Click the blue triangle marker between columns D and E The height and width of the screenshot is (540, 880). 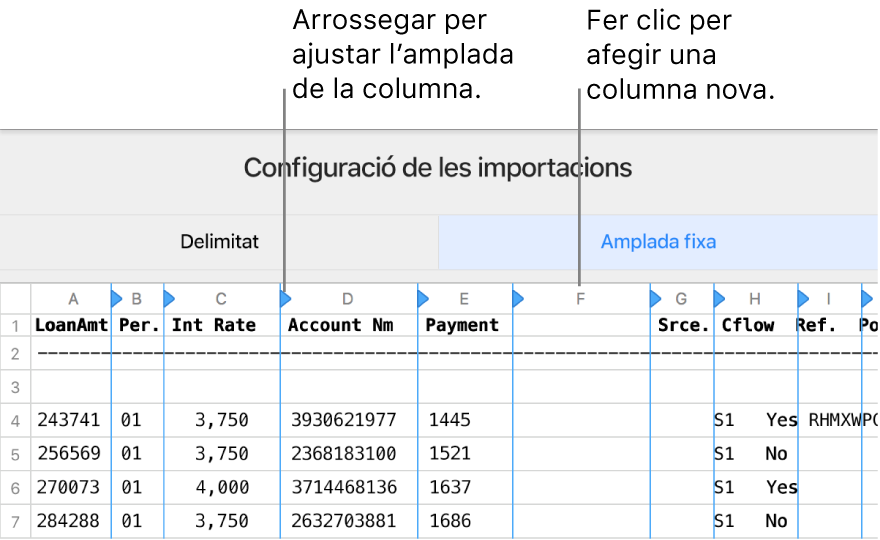422,297
